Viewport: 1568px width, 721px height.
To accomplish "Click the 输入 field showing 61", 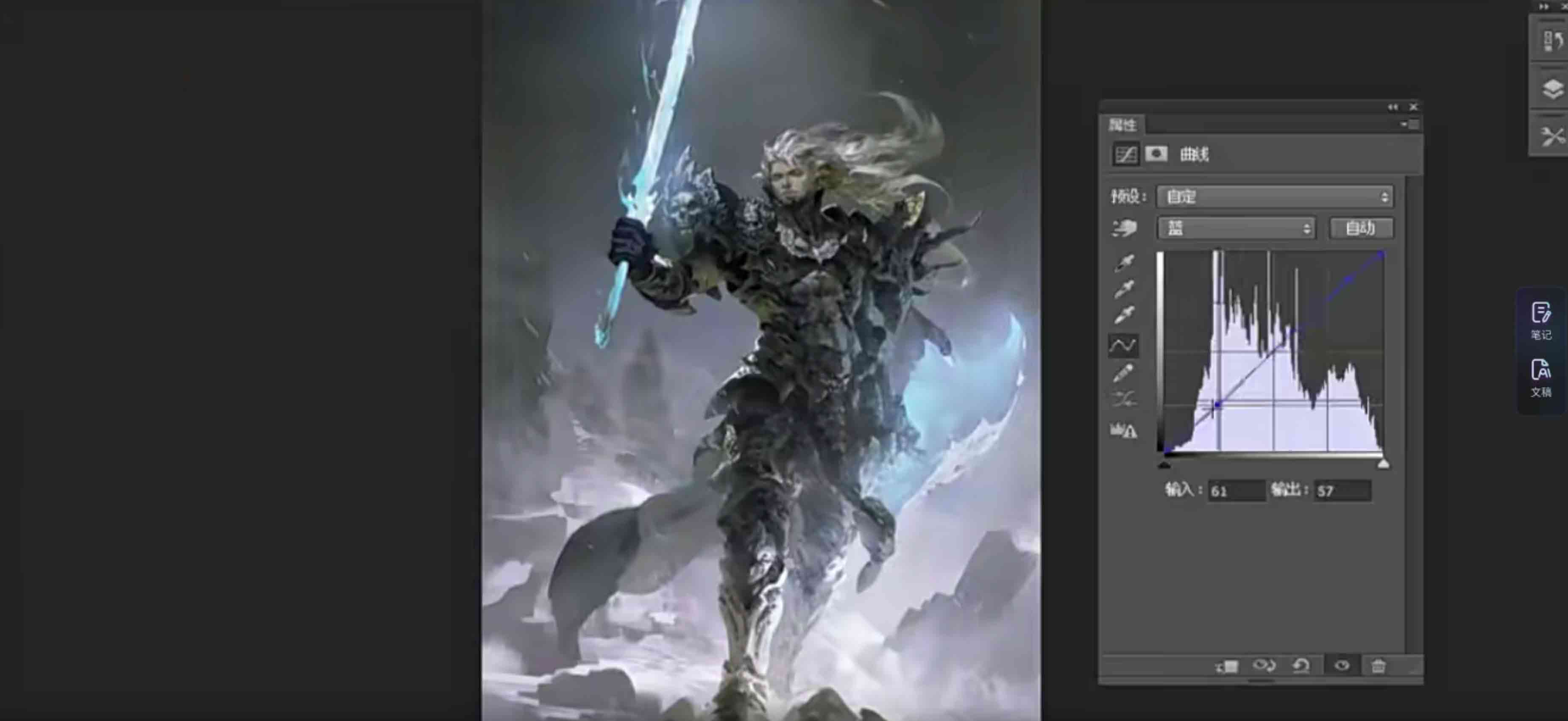I will tap(1236, 491).
